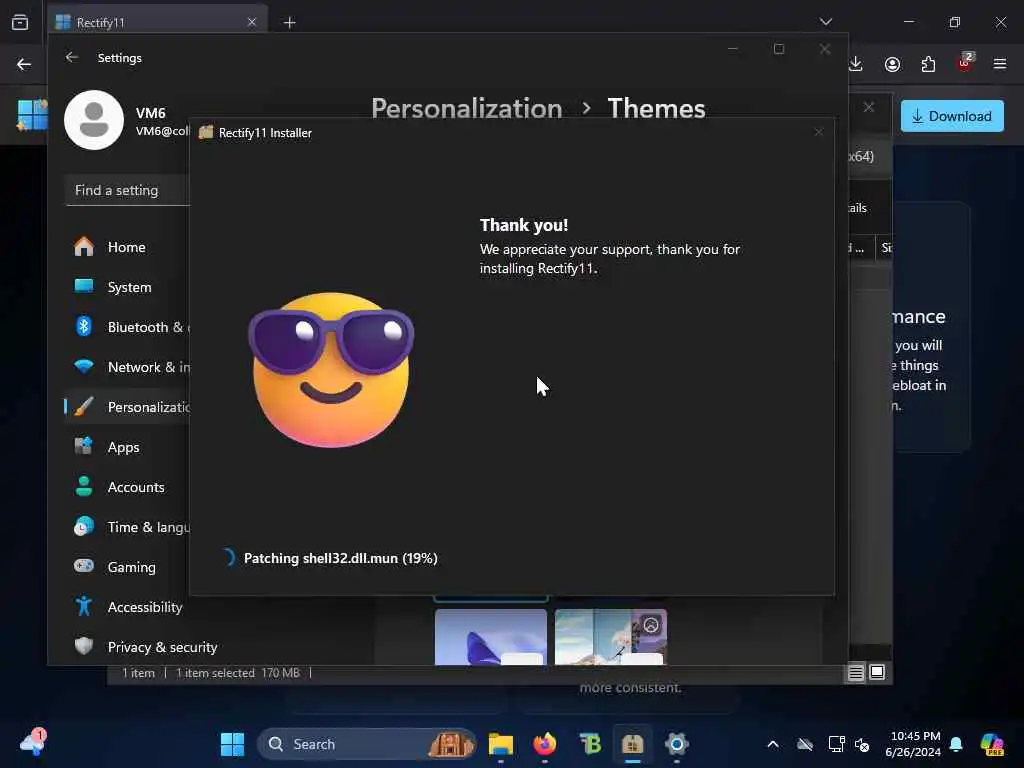1024x768 pixels.
Task: Show hidden system tray icons
Action: (773, 744)
